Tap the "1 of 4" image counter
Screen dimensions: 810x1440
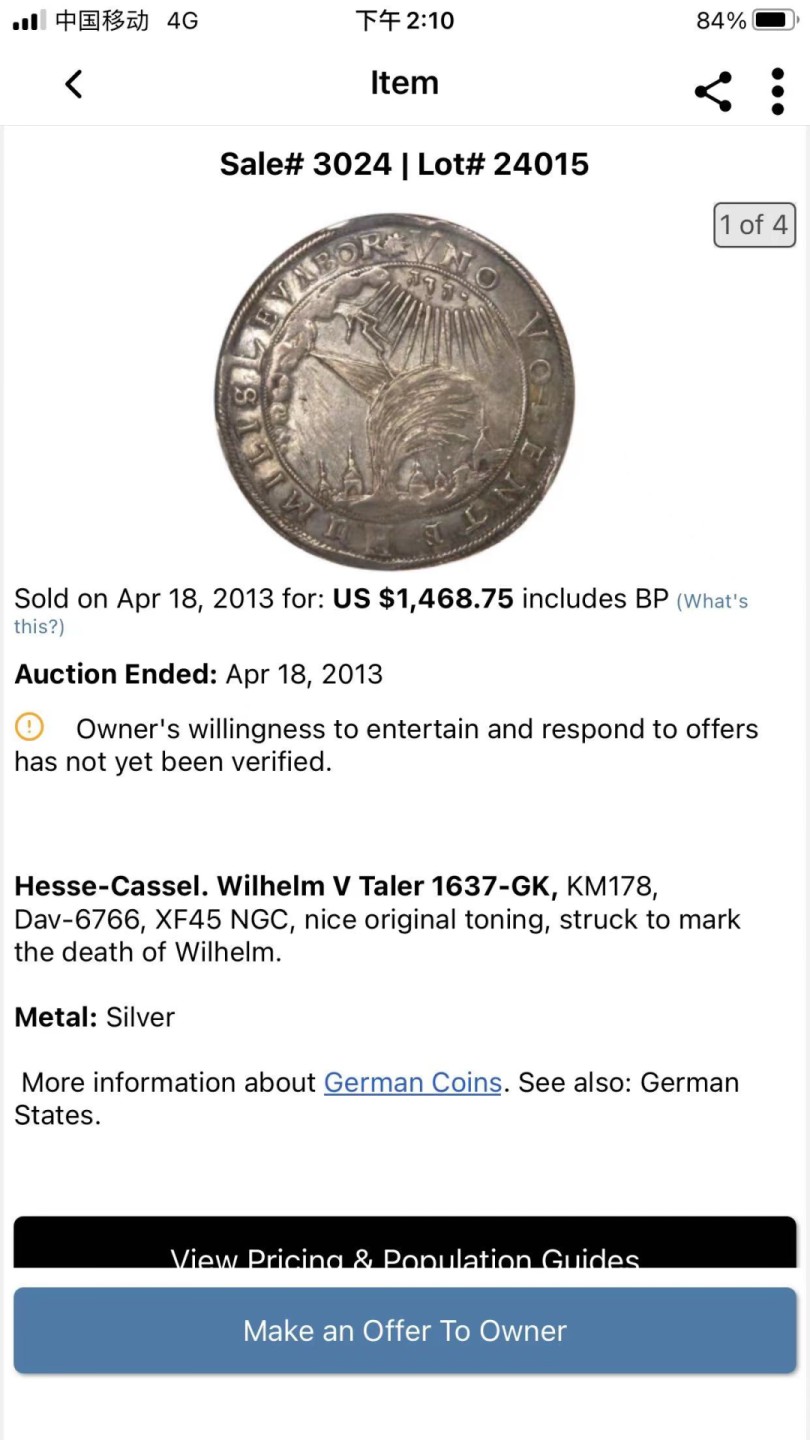click(x=753, y=224)
